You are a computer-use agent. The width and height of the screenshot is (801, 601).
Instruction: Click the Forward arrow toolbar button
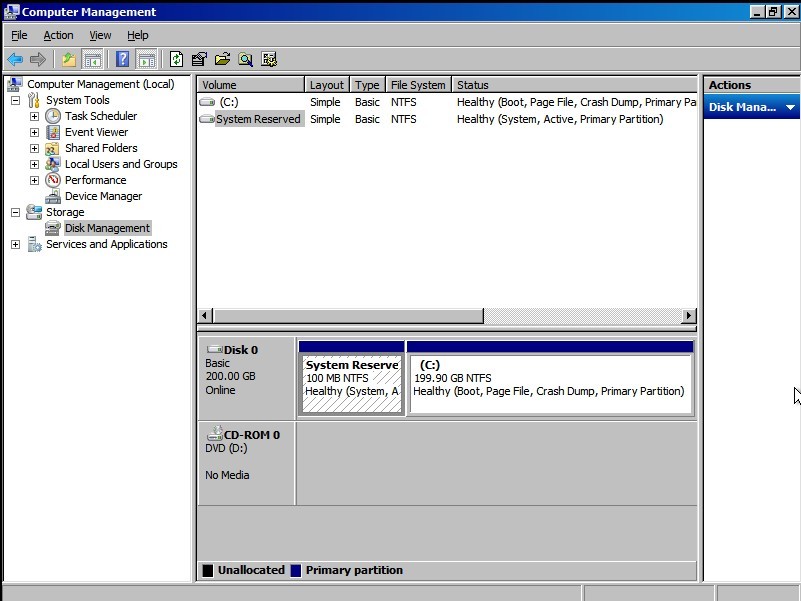coord(38,60)
